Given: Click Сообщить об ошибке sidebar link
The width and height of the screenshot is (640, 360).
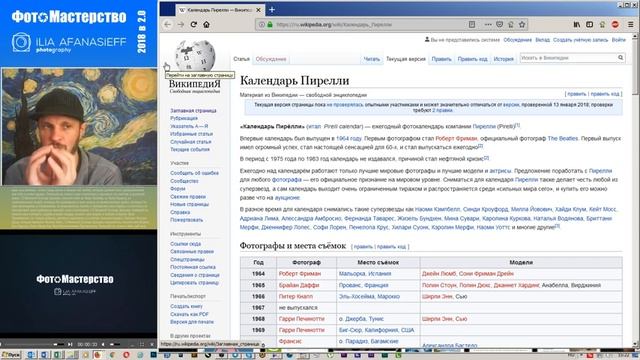Looking at the screenshot, I should click(194, 173).
